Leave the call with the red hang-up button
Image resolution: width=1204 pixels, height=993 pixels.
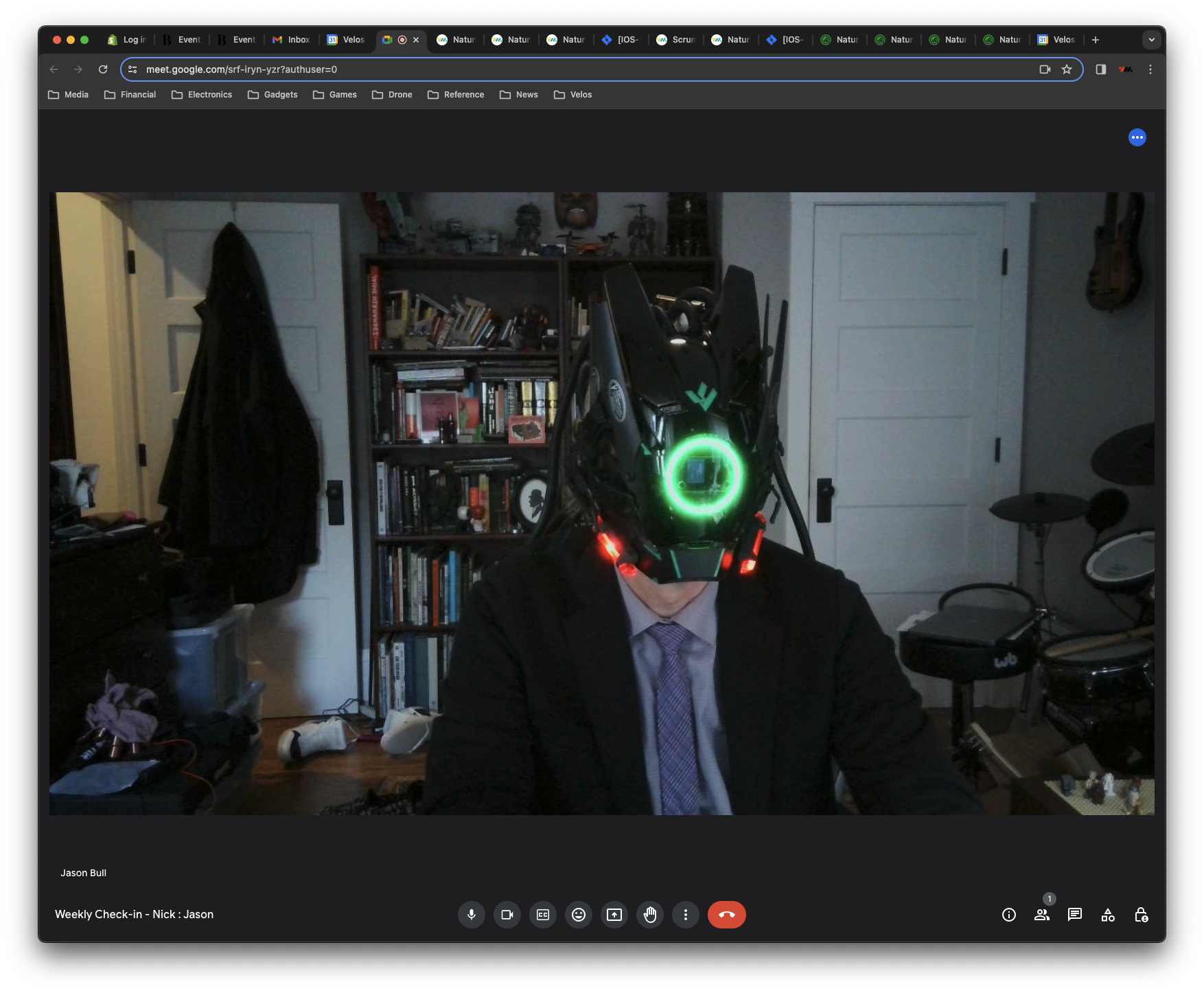point(726,914)
